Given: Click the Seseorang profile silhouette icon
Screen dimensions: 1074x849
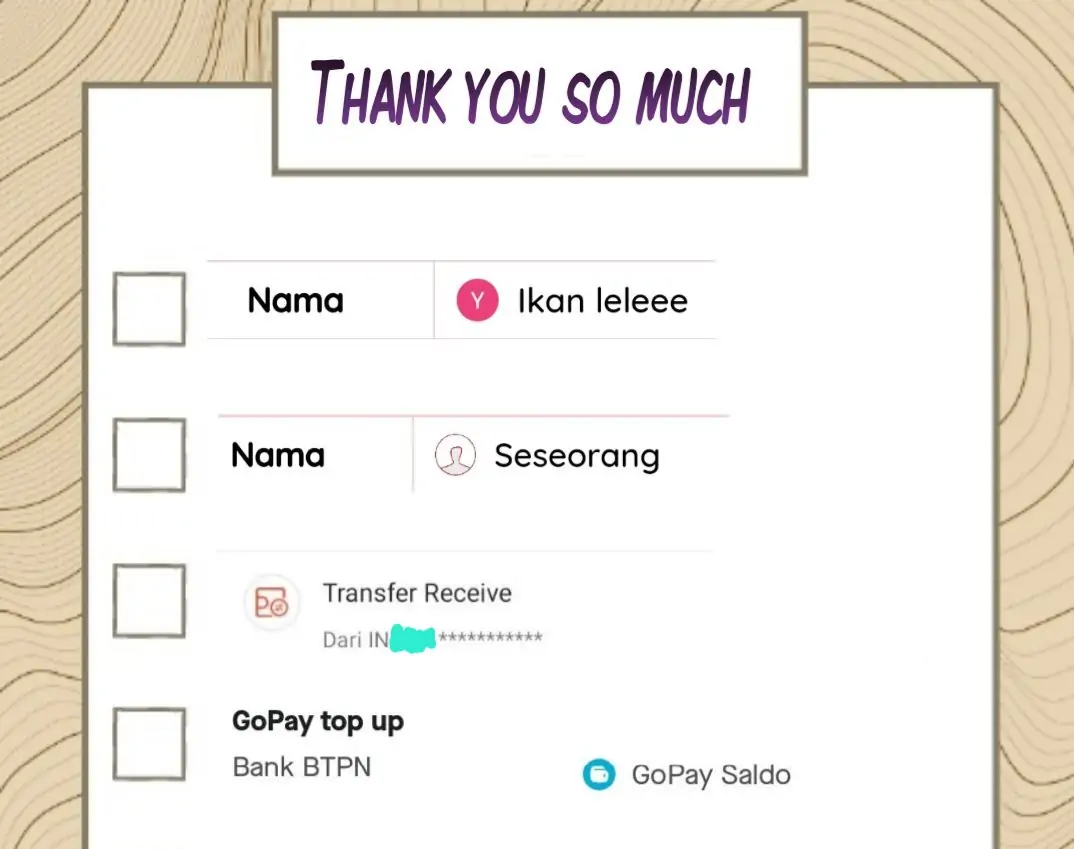Looking at the screenshot, I should click(x=455, y=455).
